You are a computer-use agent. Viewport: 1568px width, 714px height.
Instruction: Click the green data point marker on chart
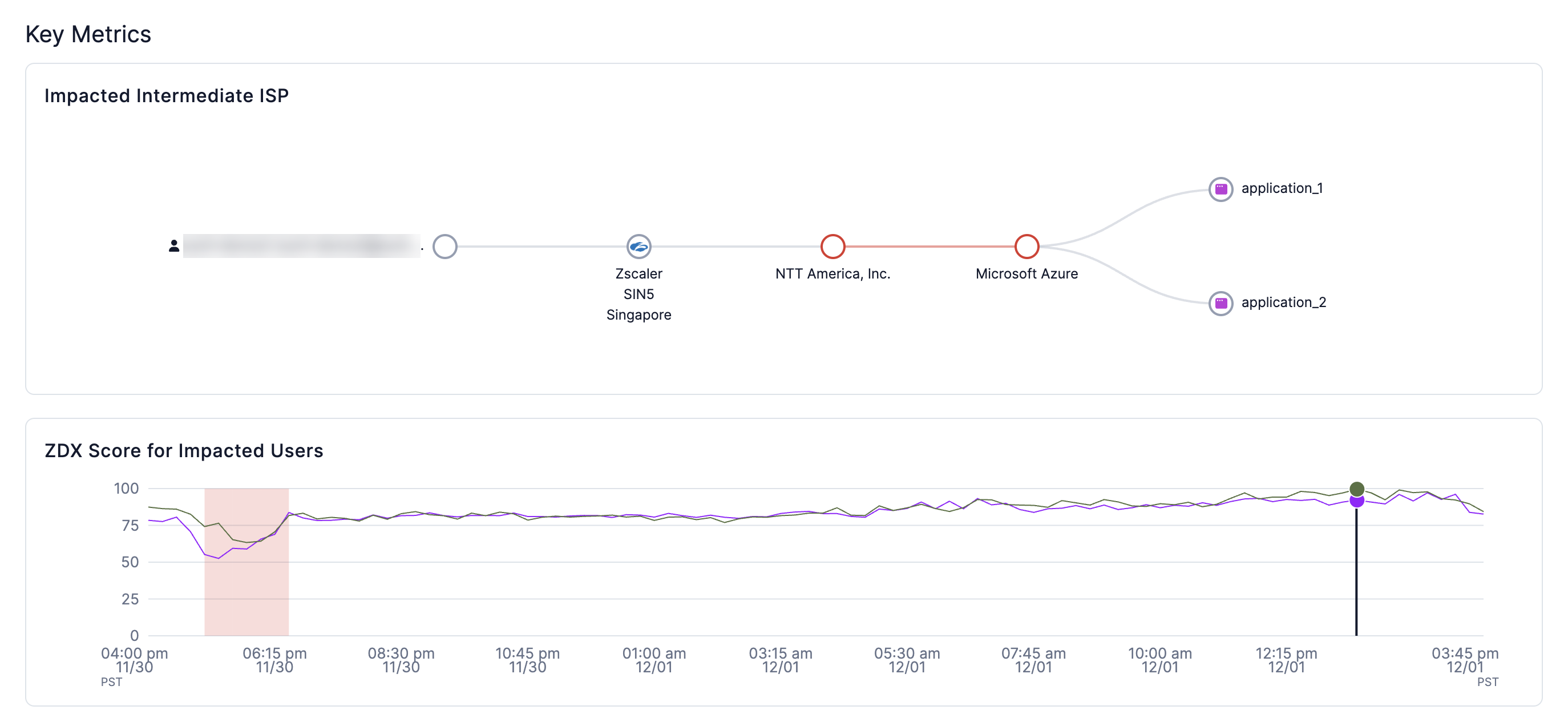1356,489
